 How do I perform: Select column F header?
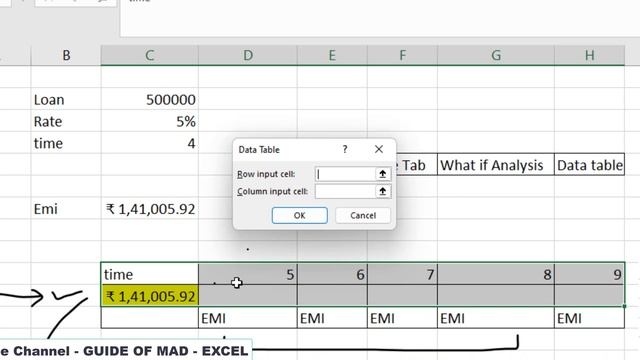coord(402,55)
